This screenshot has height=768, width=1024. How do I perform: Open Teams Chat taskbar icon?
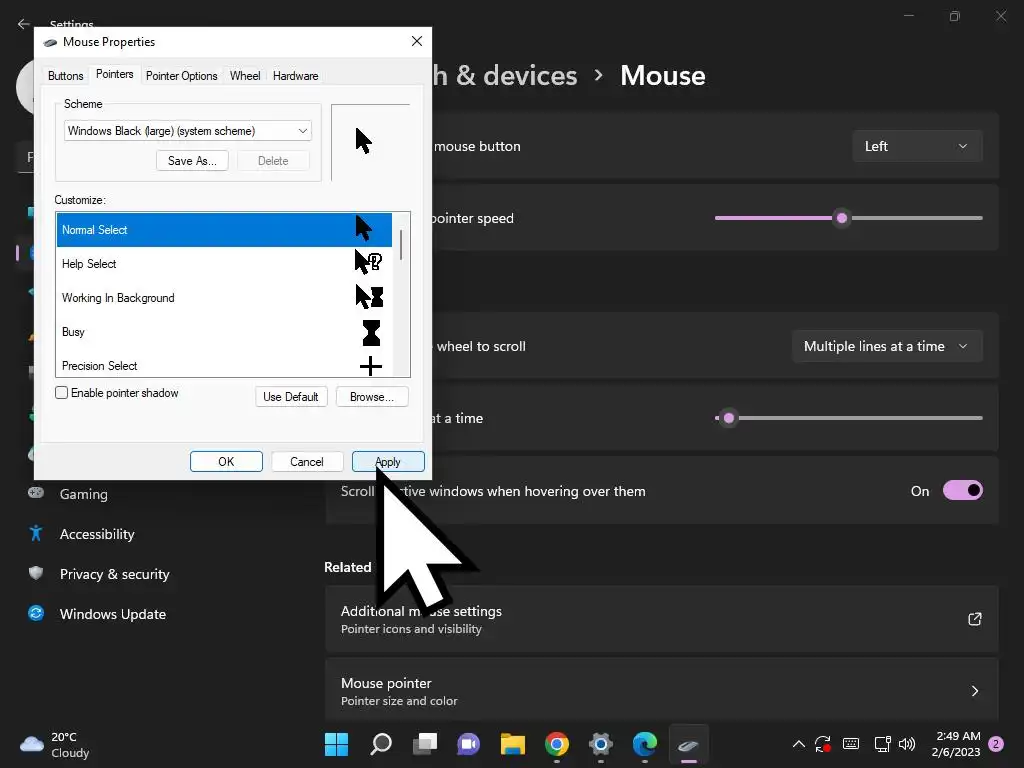[x=468, y=744]
